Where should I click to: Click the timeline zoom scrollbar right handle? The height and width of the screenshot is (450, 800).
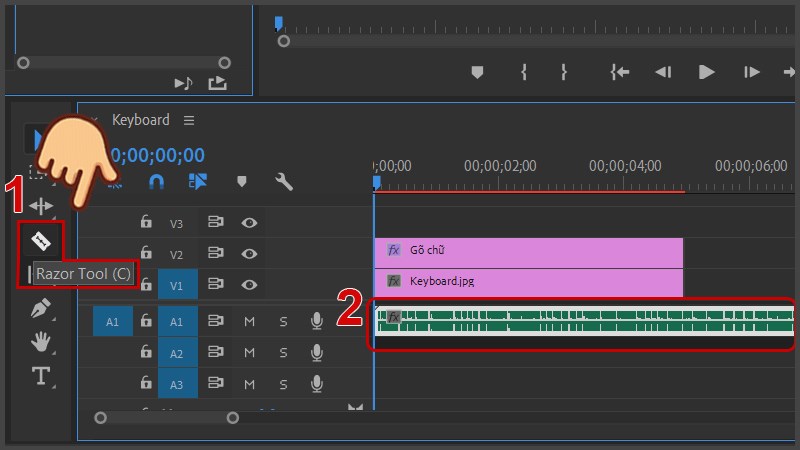232,418
